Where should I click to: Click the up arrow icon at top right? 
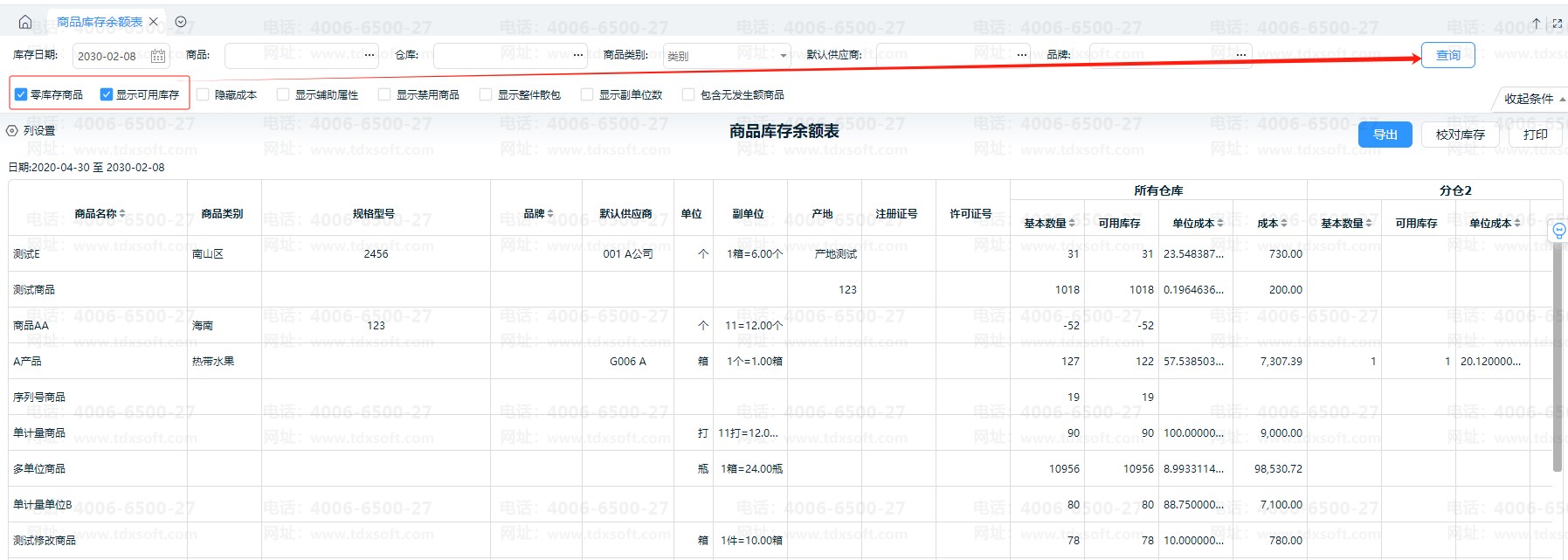click(x=1537, y=24)
